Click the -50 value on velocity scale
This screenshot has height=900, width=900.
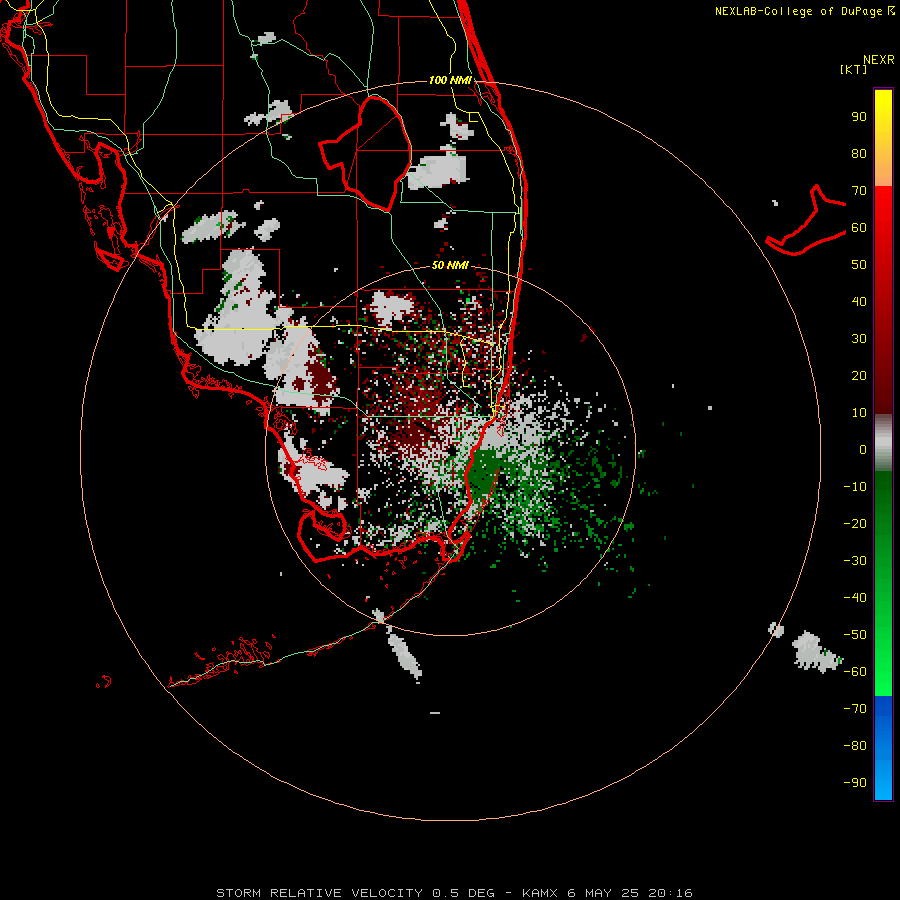pyautogui.click(x=855, y=635)
